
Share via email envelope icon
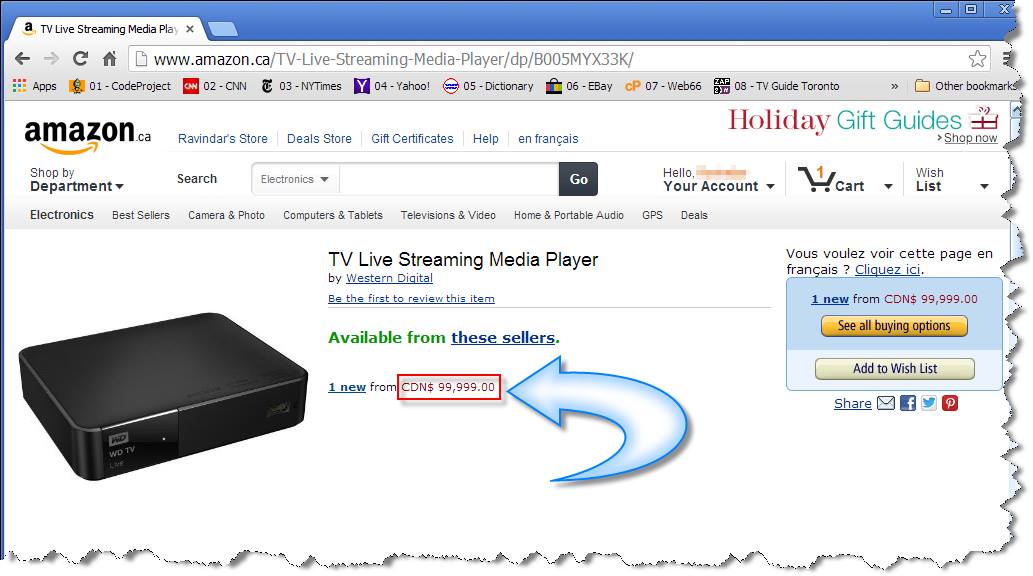pyautogui.click(x=885, y=403)
